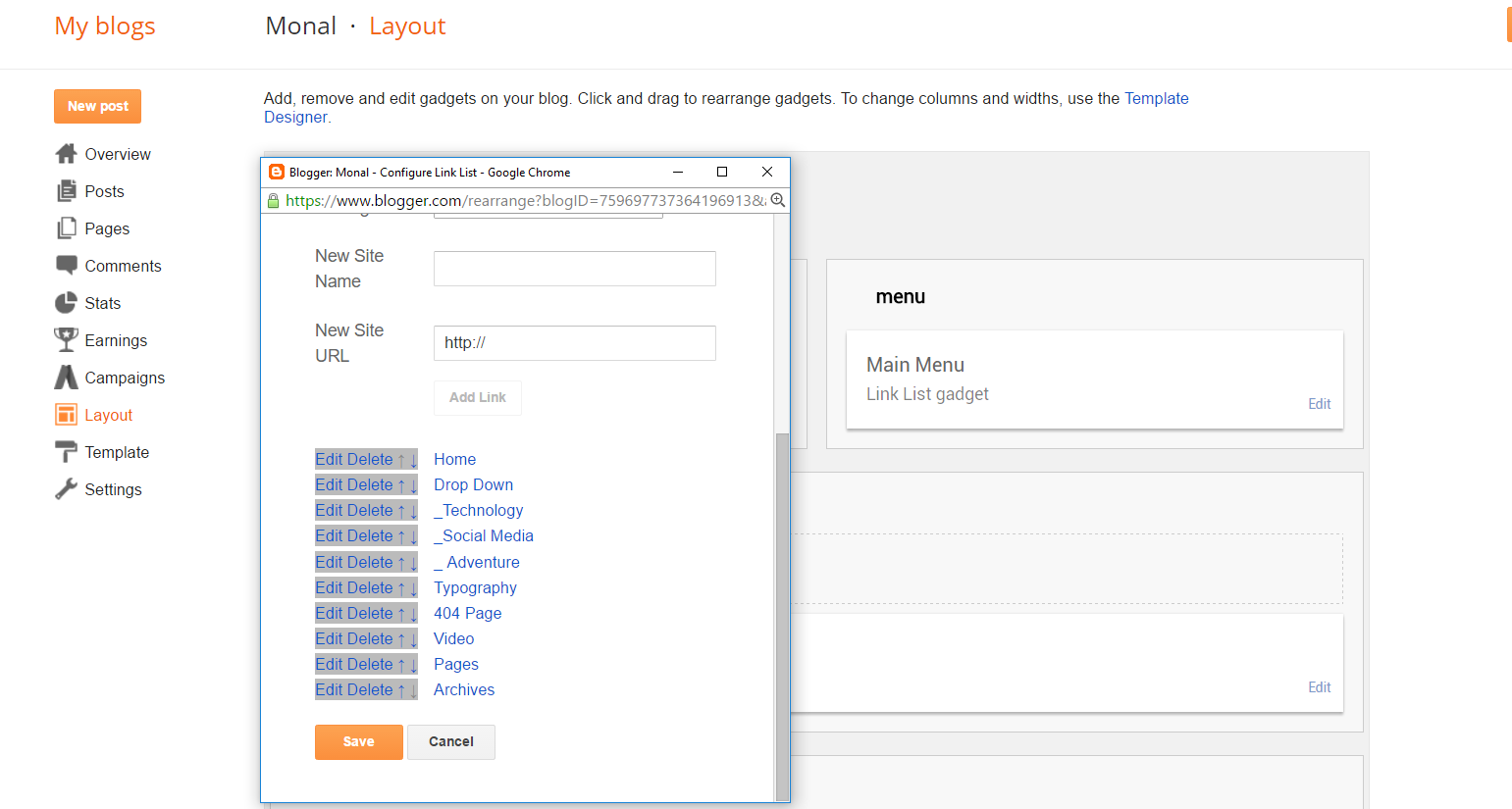Click the Main Menu Link List gadget card
The width and height of the screenshot is (1512, 809).
pos(1094,379)
